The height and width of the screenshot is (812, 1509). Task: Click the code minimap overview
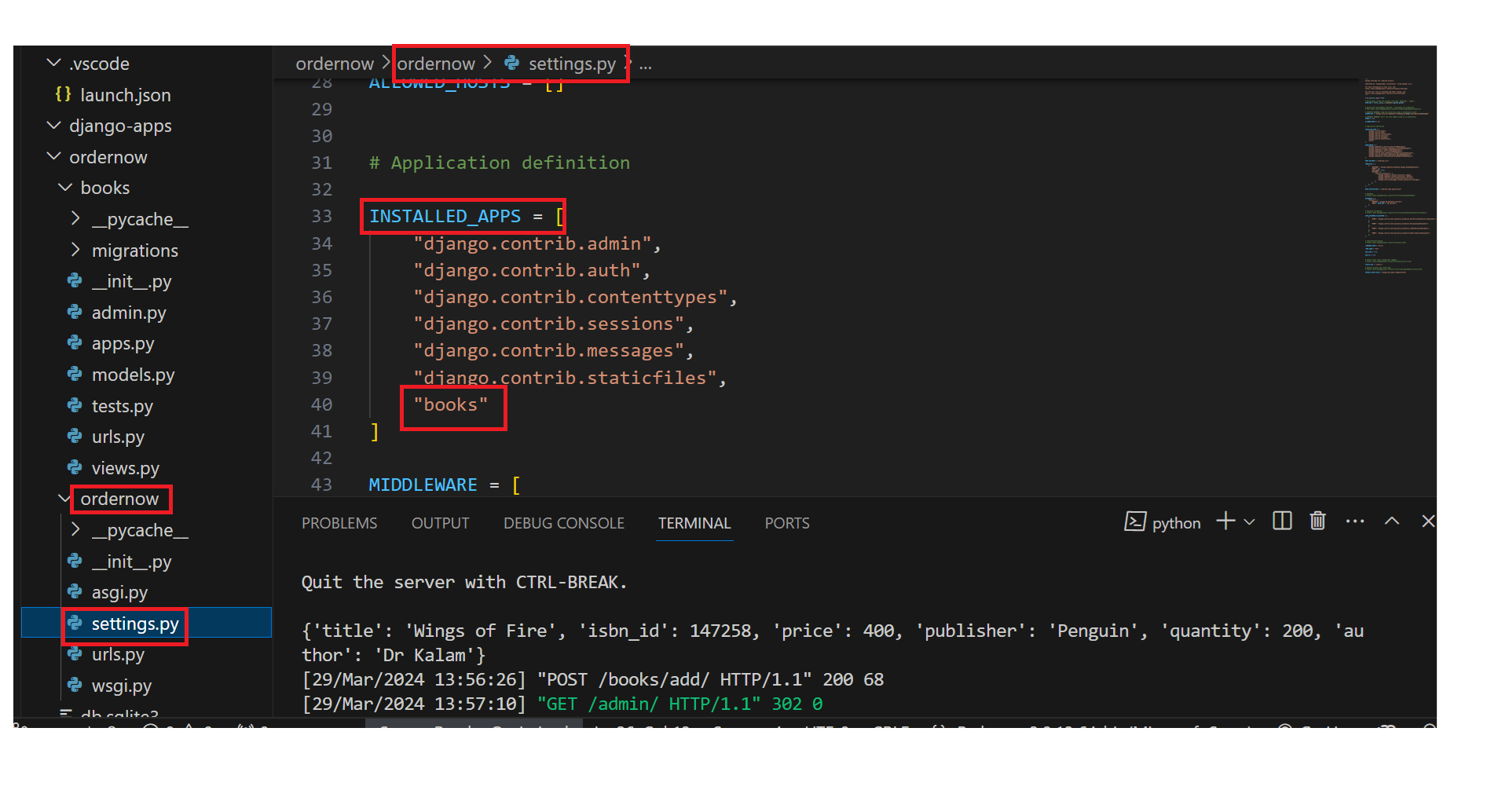(x=1399, y=177)
